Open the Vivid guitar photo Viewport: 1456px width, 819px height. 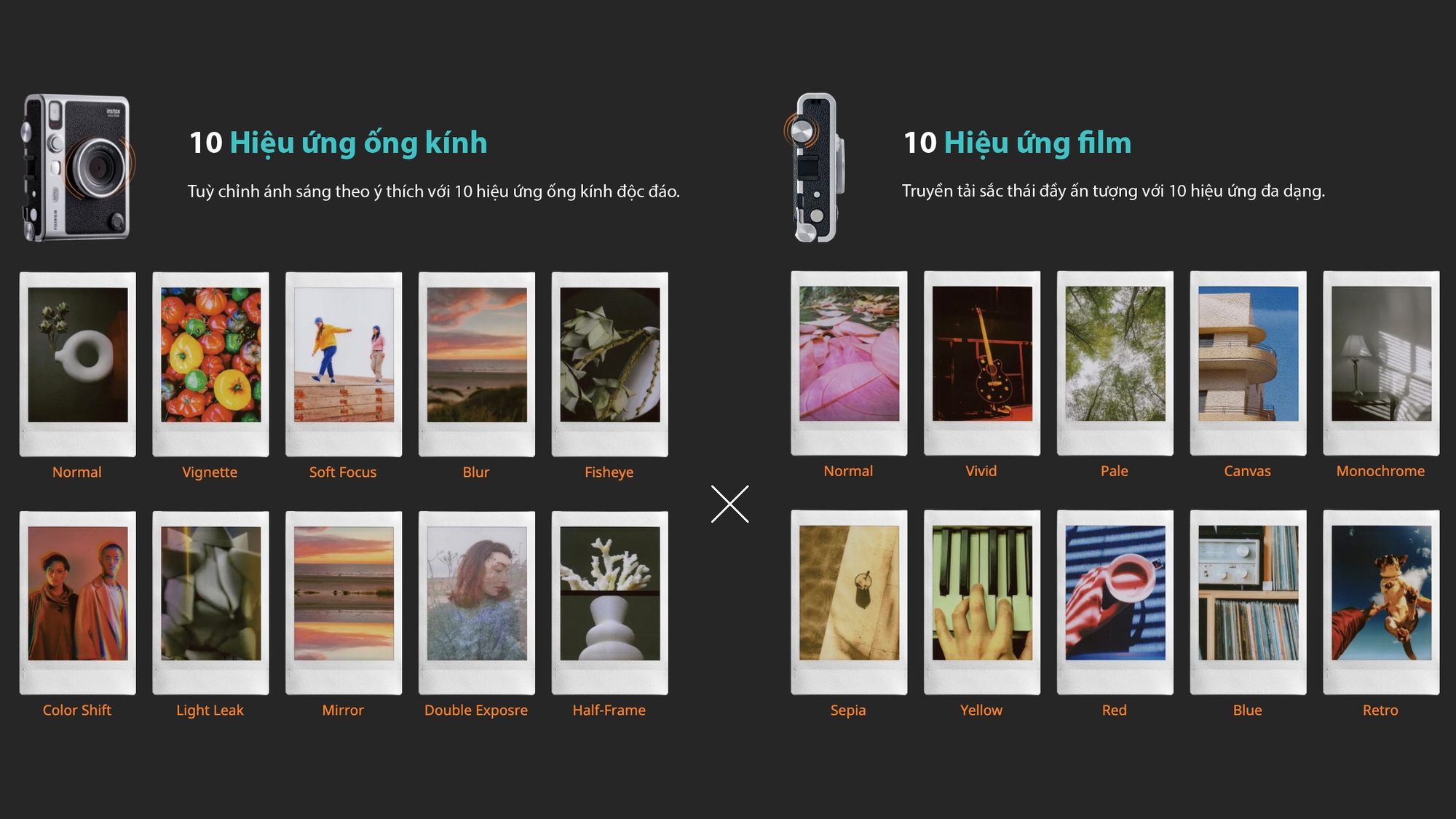click(982, 363)
